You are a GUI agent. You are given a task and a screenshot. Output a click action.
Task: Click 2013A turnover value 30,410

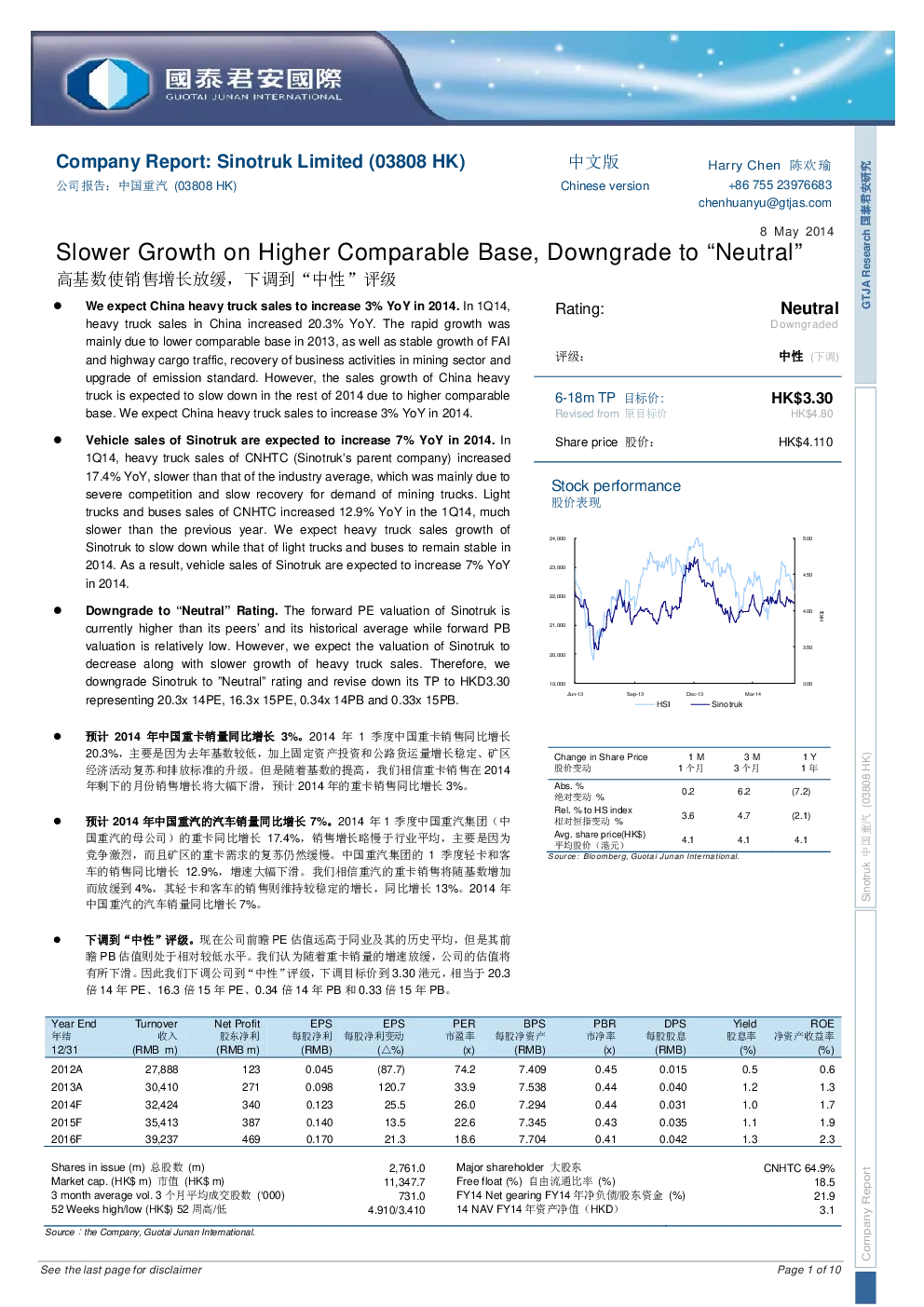pyautogui.click(x=161, y=1087)
